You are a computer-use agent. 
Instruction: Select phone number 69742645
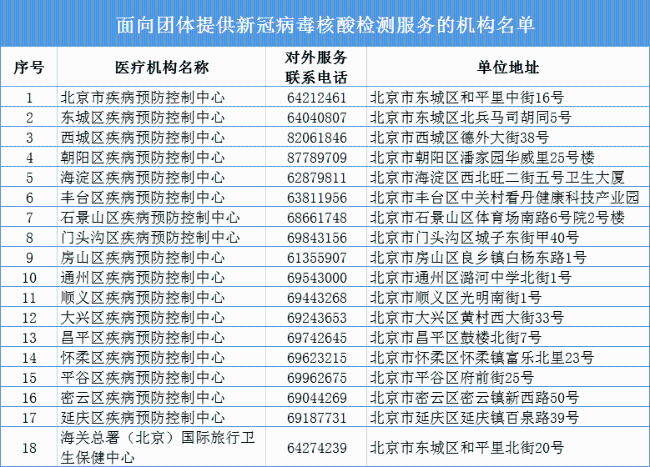pyautogui.click(x=317, y=337)
